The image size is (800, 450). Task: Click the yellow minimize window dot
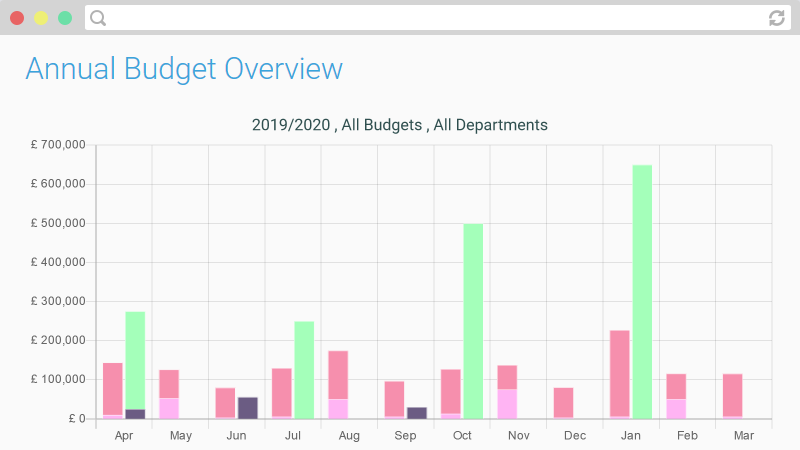(41, 18)
